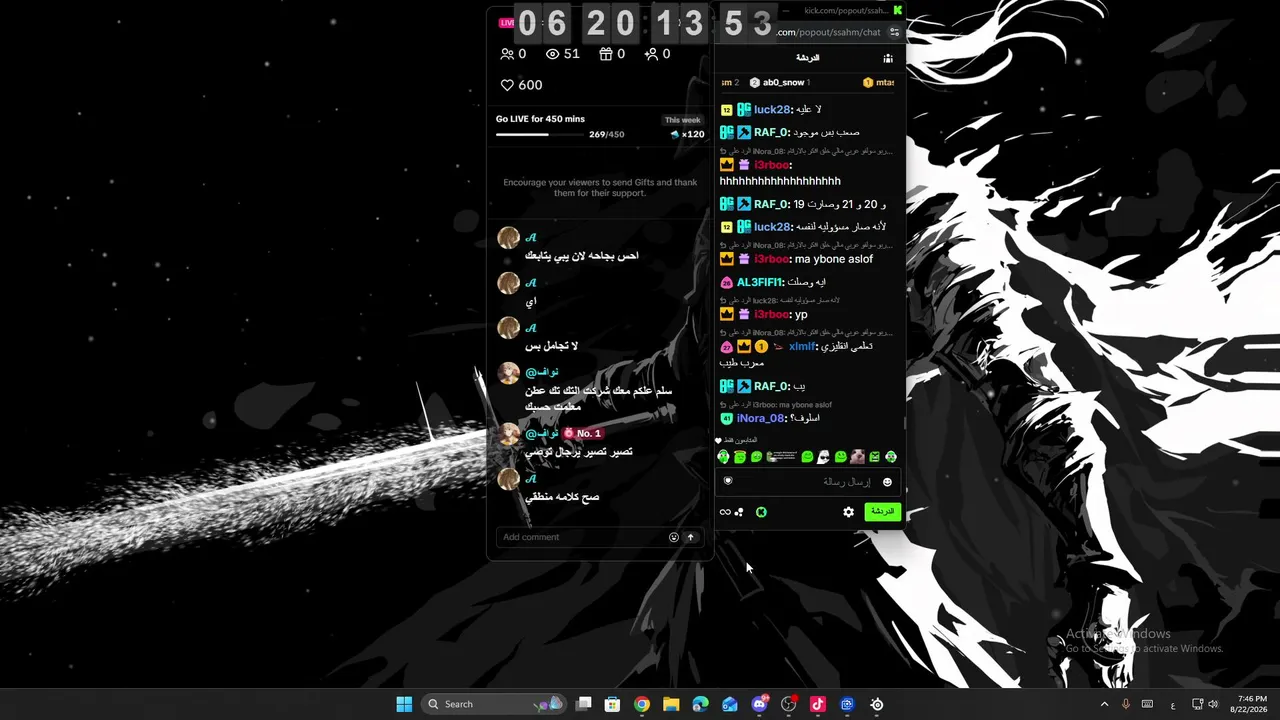This screenshot has width=1280, height=720.
Task: Open luck28's profile from the top chat message
Action: coord(772,110)
